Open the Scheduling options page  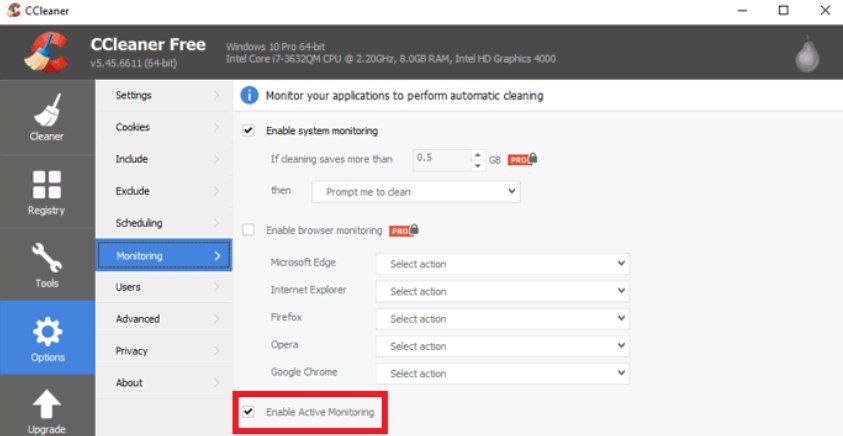(164, 223)
